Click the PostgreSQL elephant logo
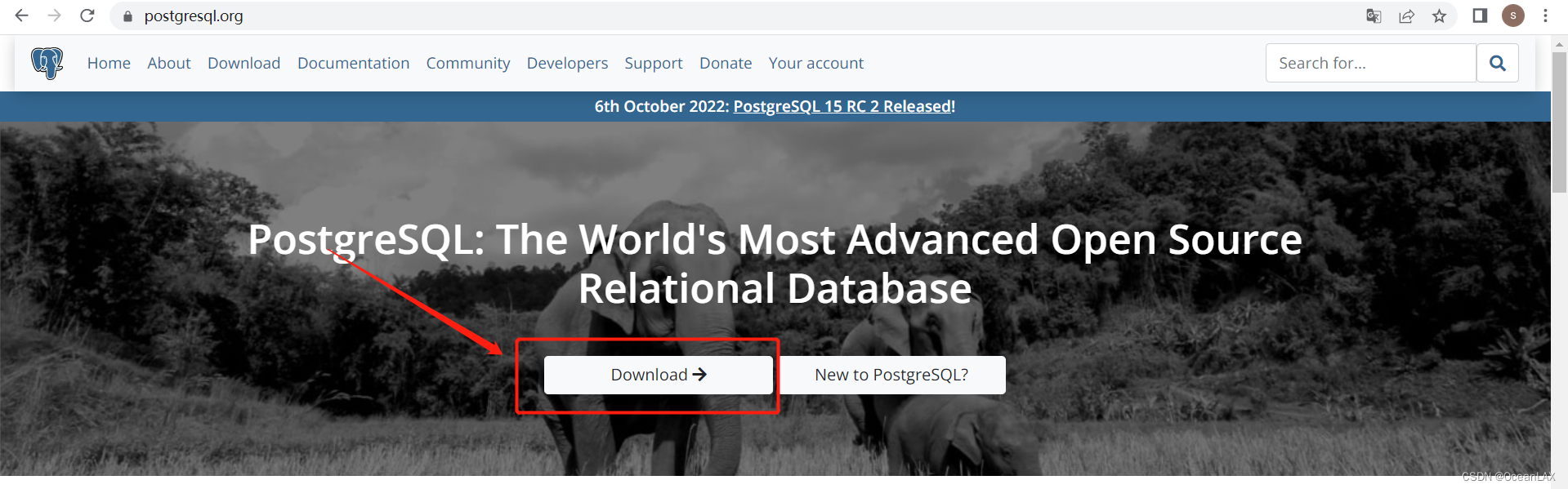Screen dimensions: 1568x489 pos(47,63)
